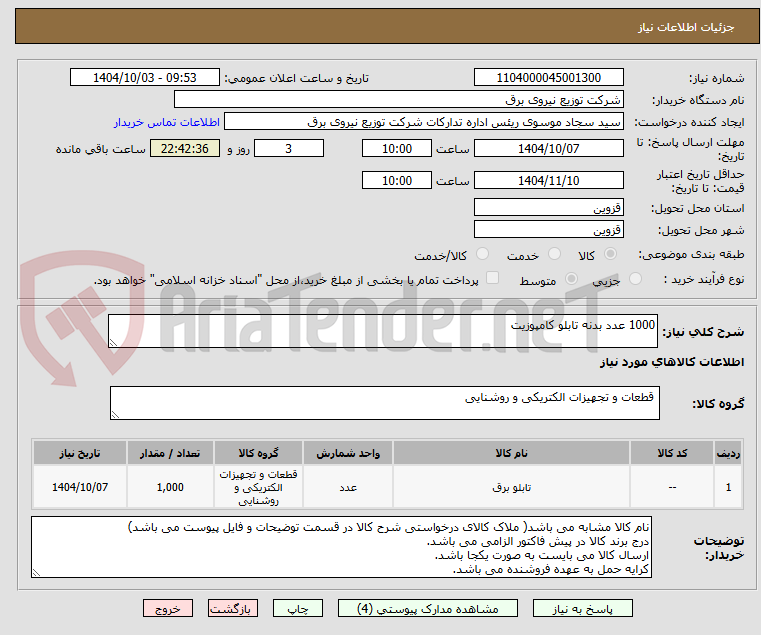Click resize handle of شرح کلی نیاز box
The width and height of the screenshot is (761, 635).
coord(113,343)
